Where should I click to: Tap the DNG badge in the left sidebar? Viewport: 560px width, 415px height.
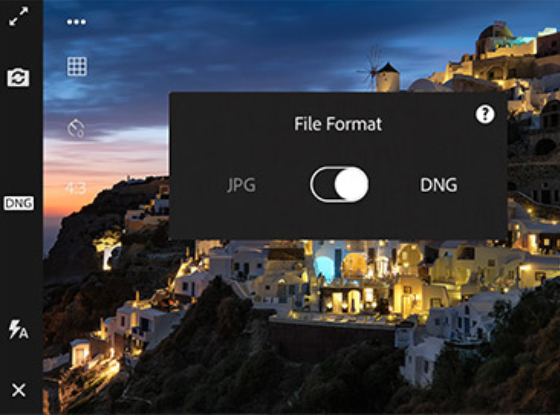[19, 203]
